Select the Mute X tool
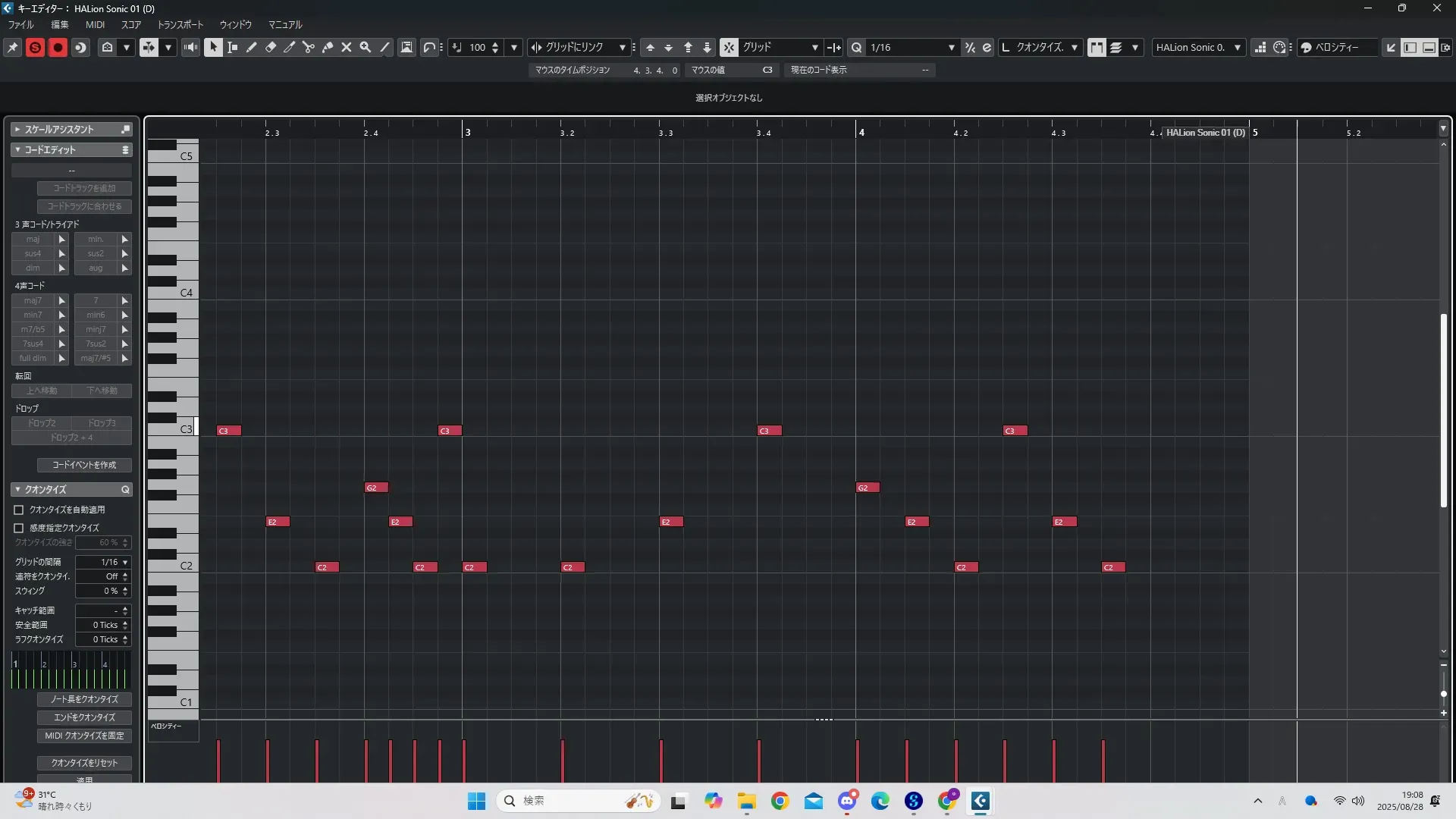The height and width of the screenshot is (819, 1456). point(347,47)
